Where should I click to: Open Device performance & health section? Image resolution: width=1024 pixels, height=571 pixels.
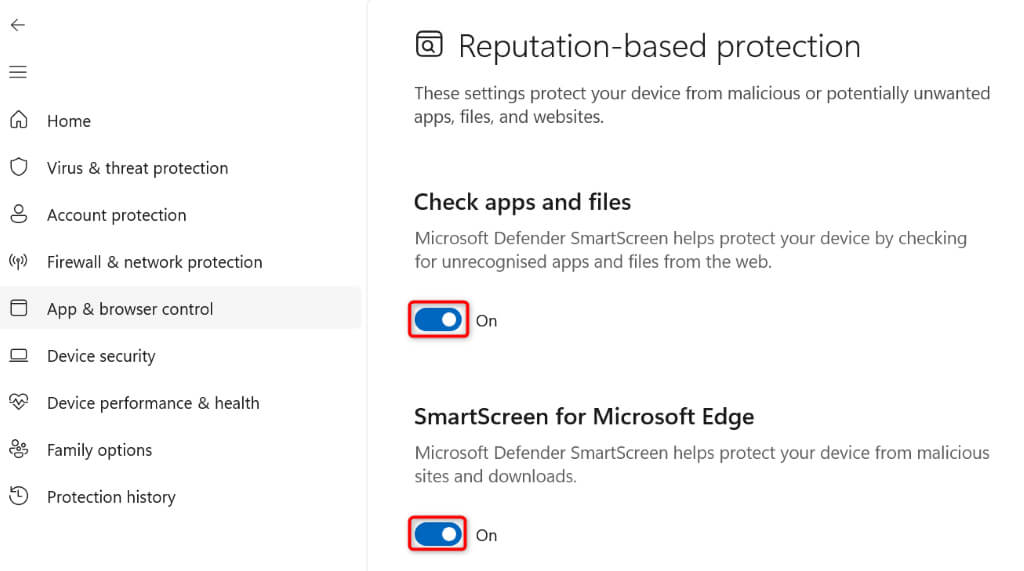153,403
